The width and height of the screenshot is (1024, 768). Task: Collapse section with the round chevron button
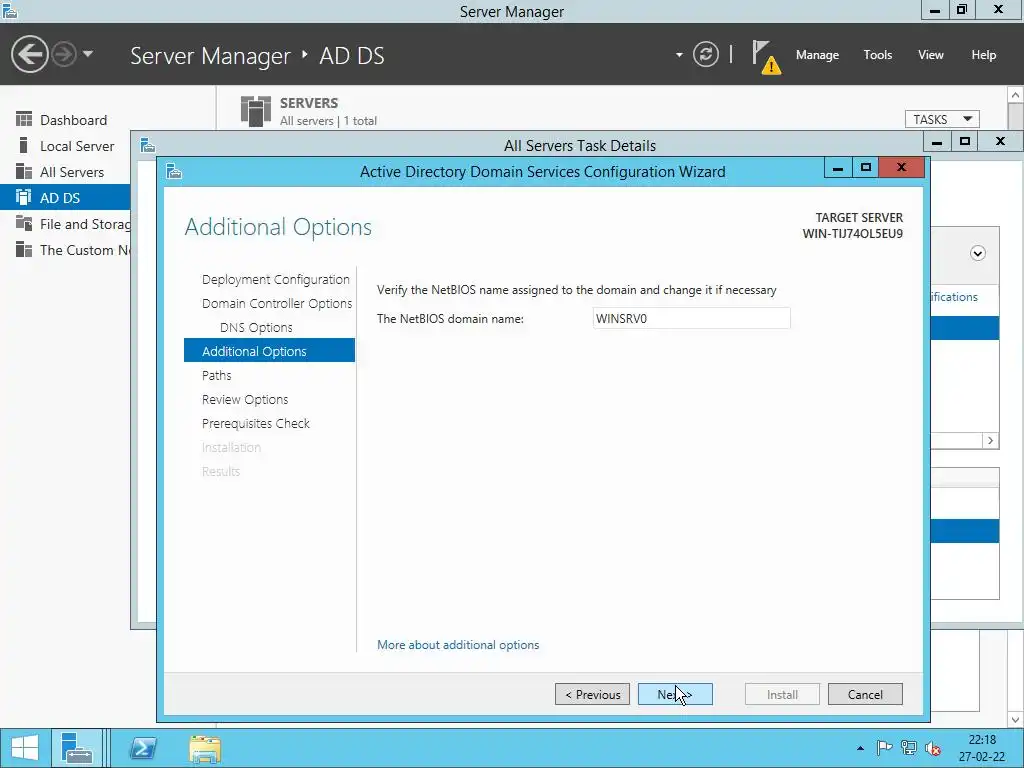click(x=978, y=253)
